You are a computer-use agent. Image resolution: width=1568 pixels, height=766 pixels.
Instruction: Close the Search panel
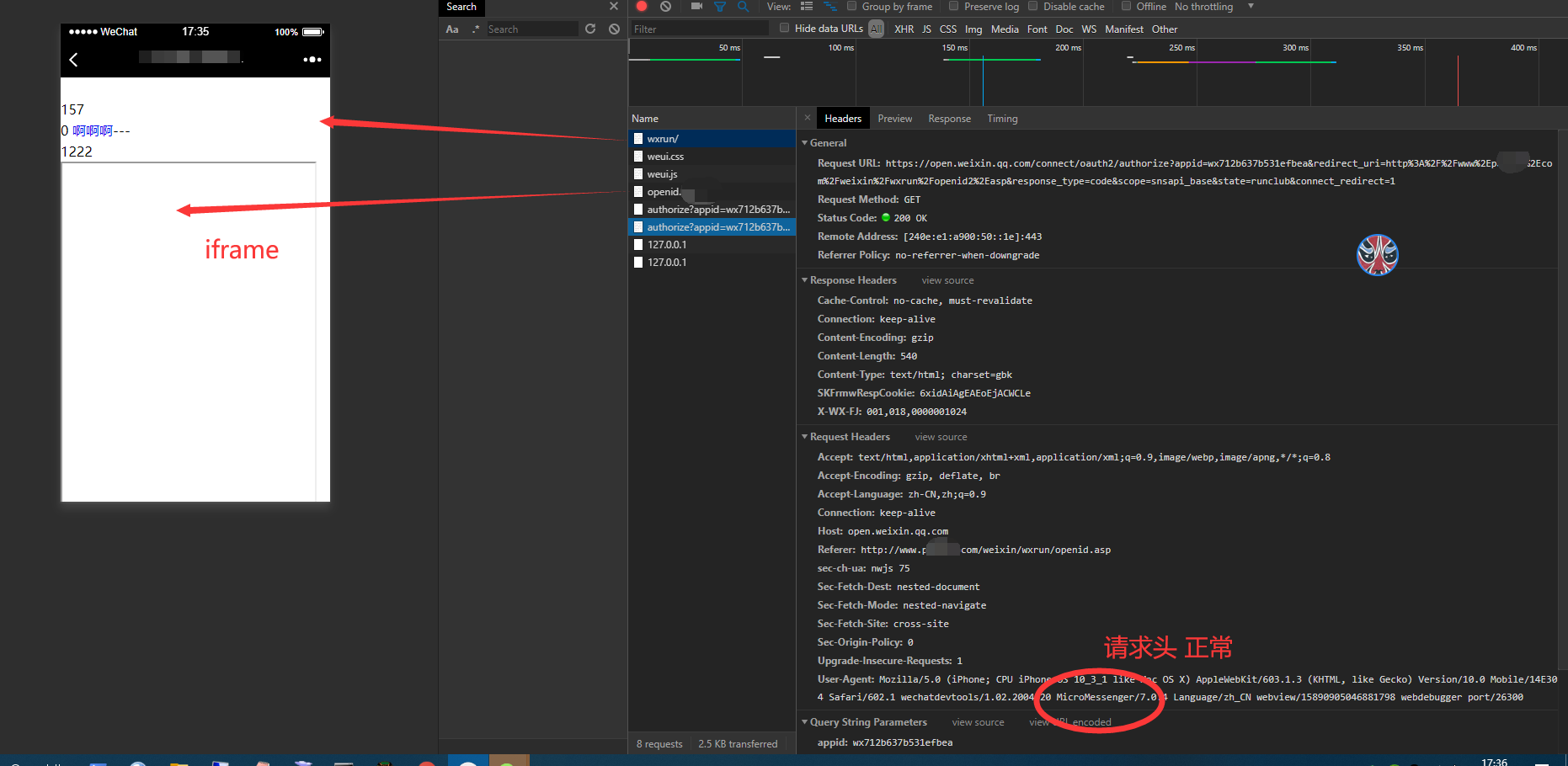pos(614,7)
